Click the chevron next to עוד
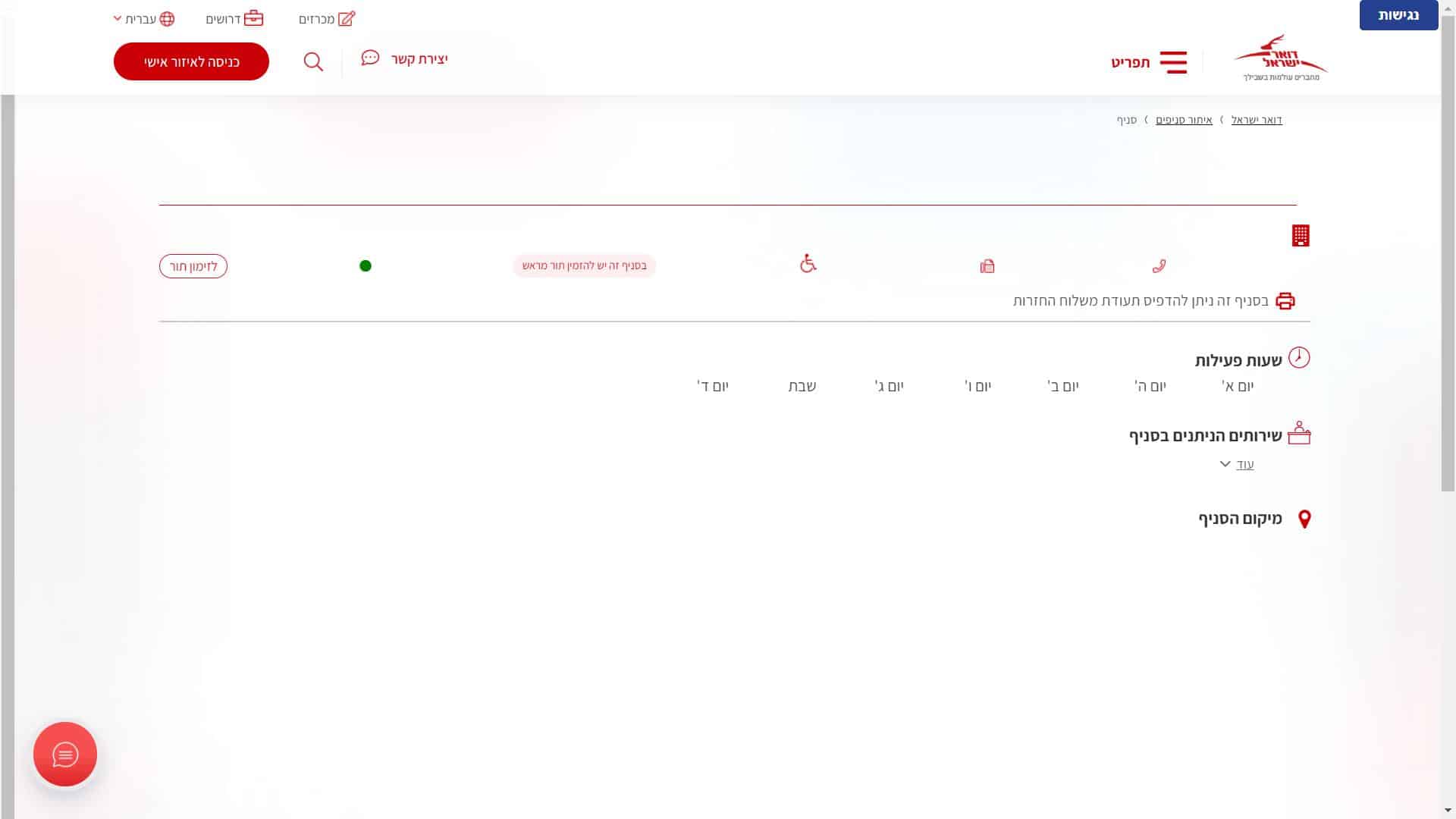The image size is (1456, 819). click(x=1225, y=463)
